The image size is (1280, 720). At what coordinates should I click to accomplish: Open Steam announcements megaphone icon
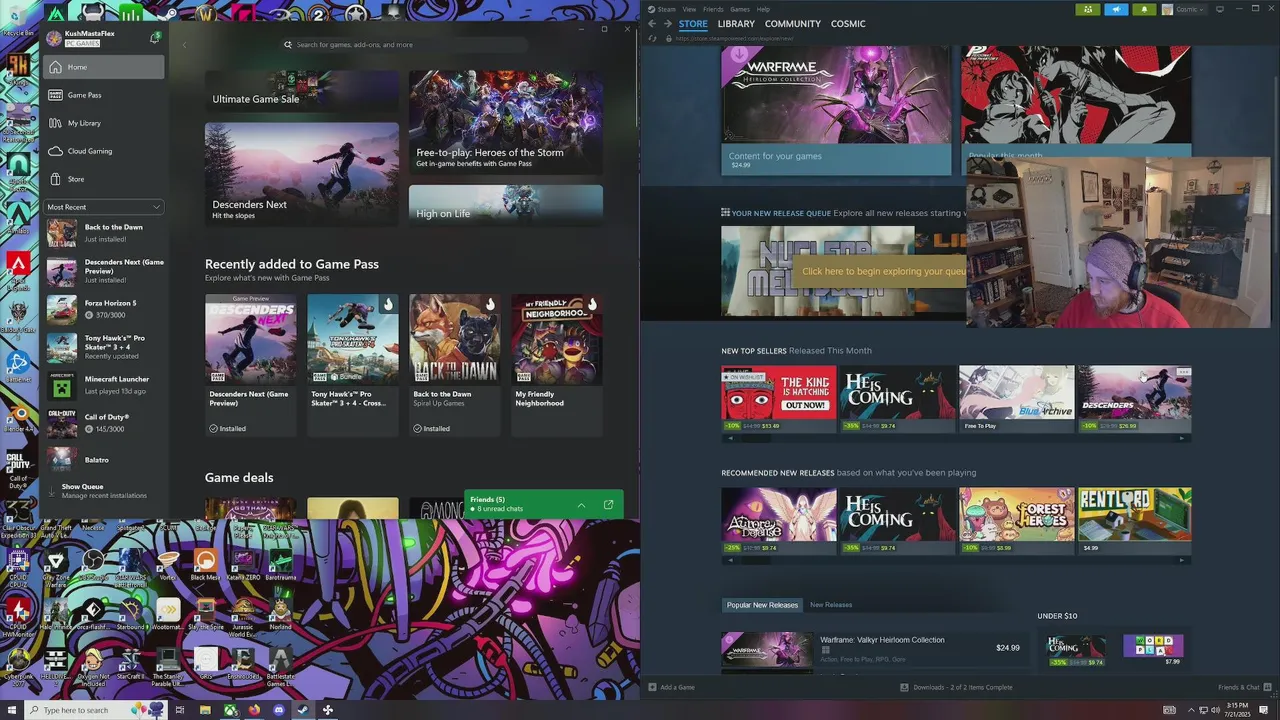point(1116,9)
